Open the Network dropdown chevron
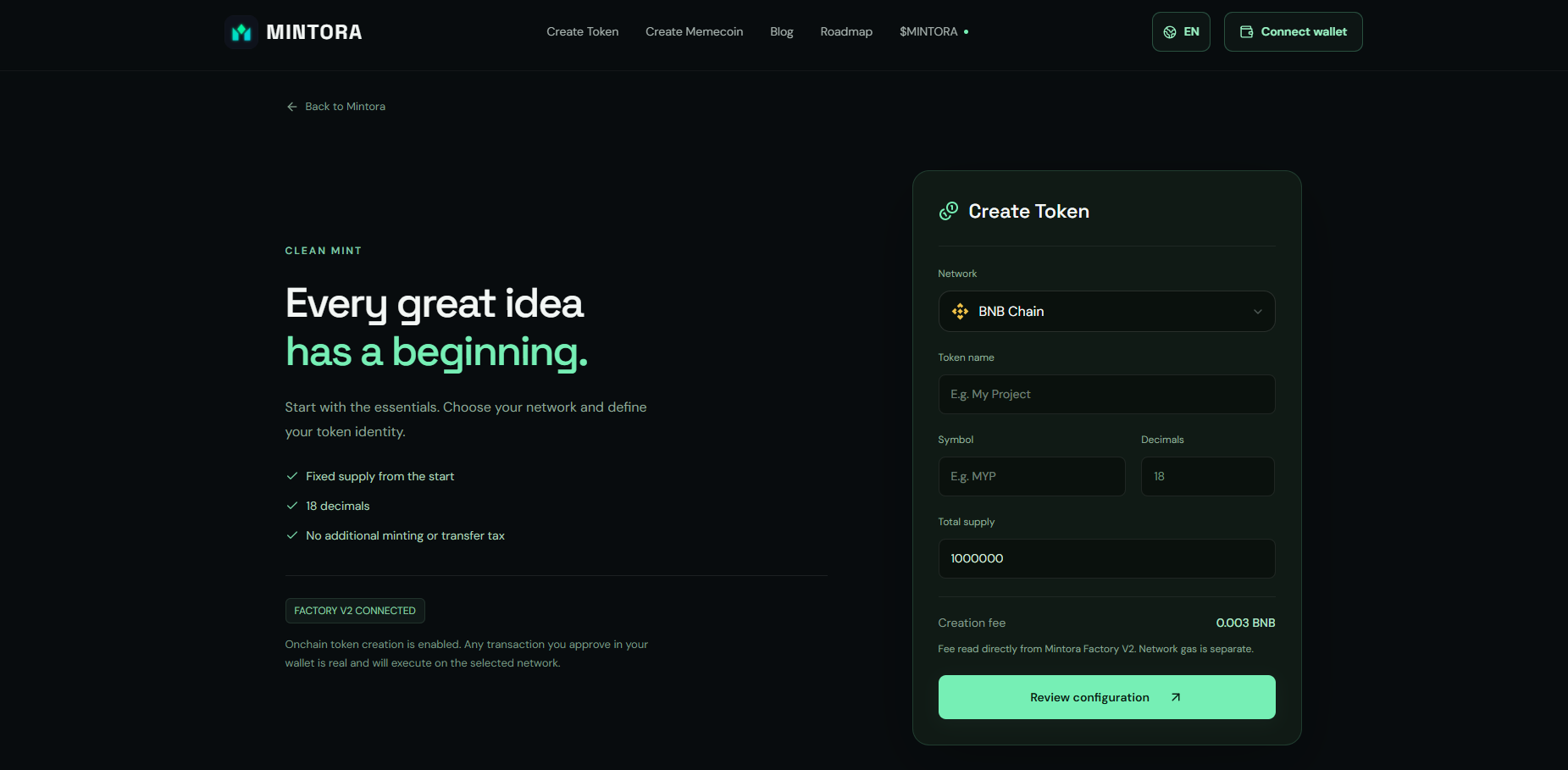Image resolution: width=1568 pixels, height=770 pixels. point(1258,312)
